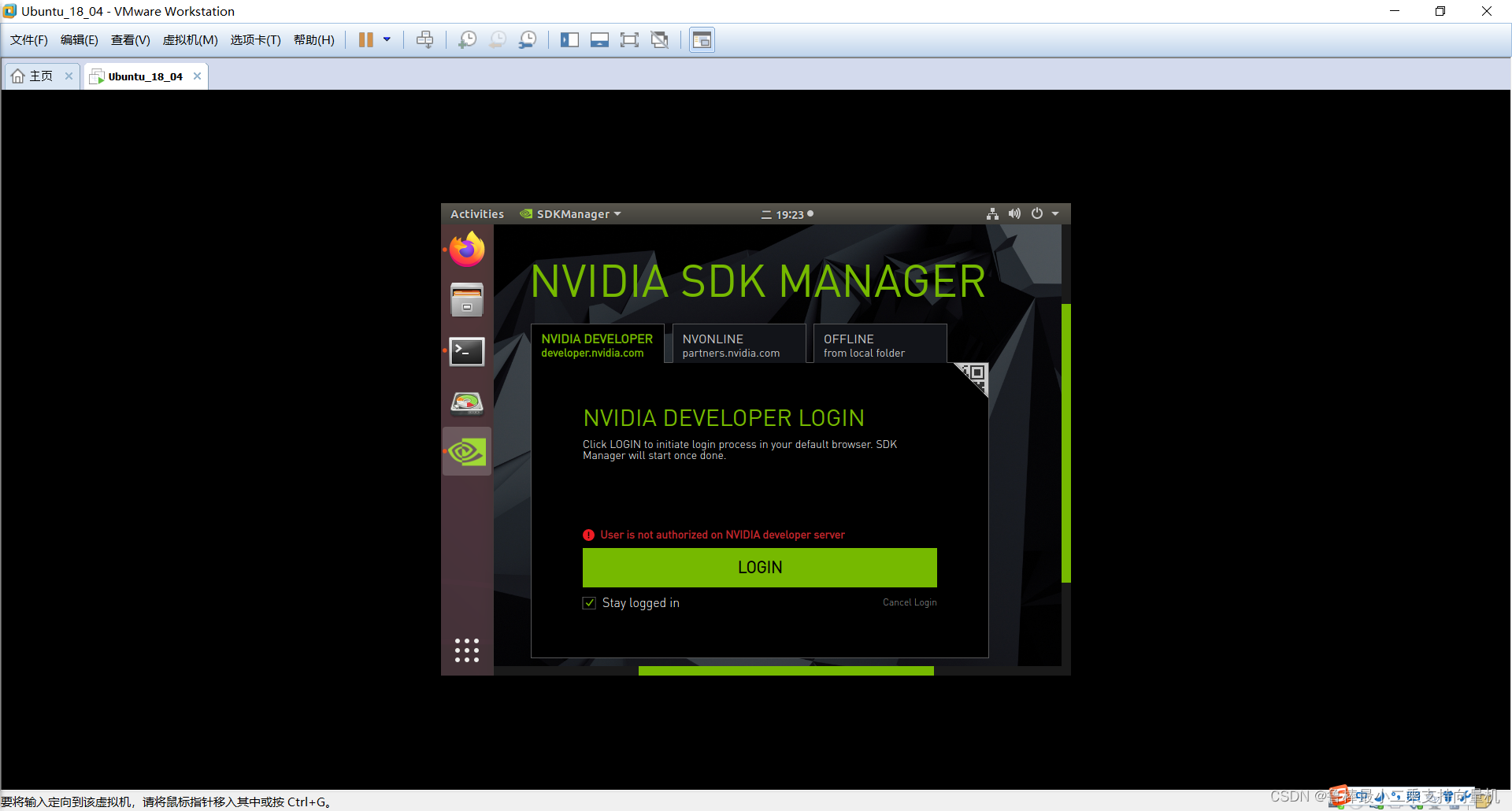The width and height of the screenshot is (1512, 811).
Task: Open Terminal from the dock
Action: 467,351
